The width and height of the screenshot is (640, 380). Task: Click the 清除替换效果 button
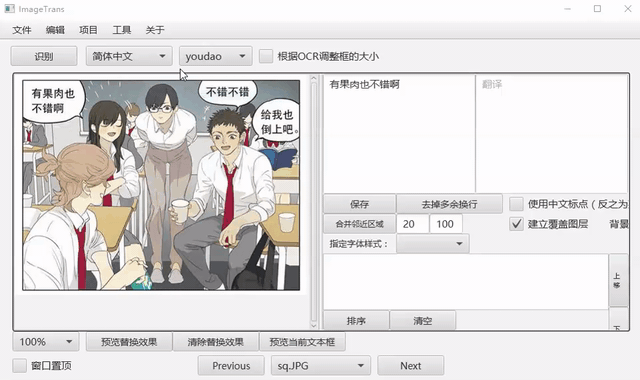216,342
